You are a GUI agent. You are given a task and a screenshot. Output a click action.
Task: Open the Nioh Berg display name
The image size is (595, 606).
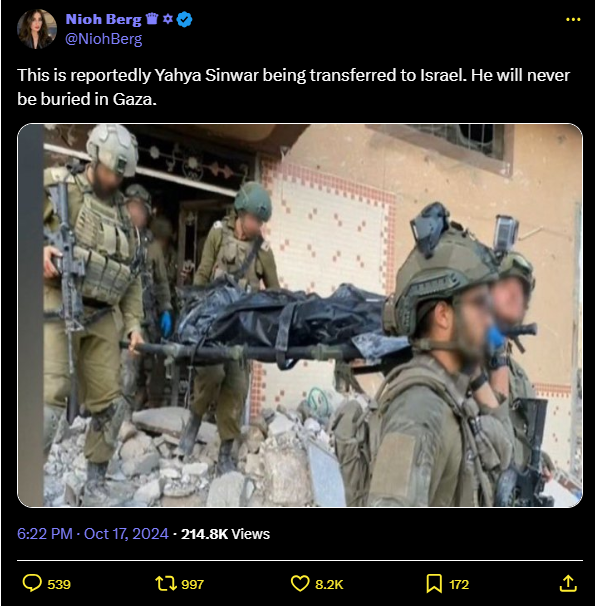(x=104, y=19)
